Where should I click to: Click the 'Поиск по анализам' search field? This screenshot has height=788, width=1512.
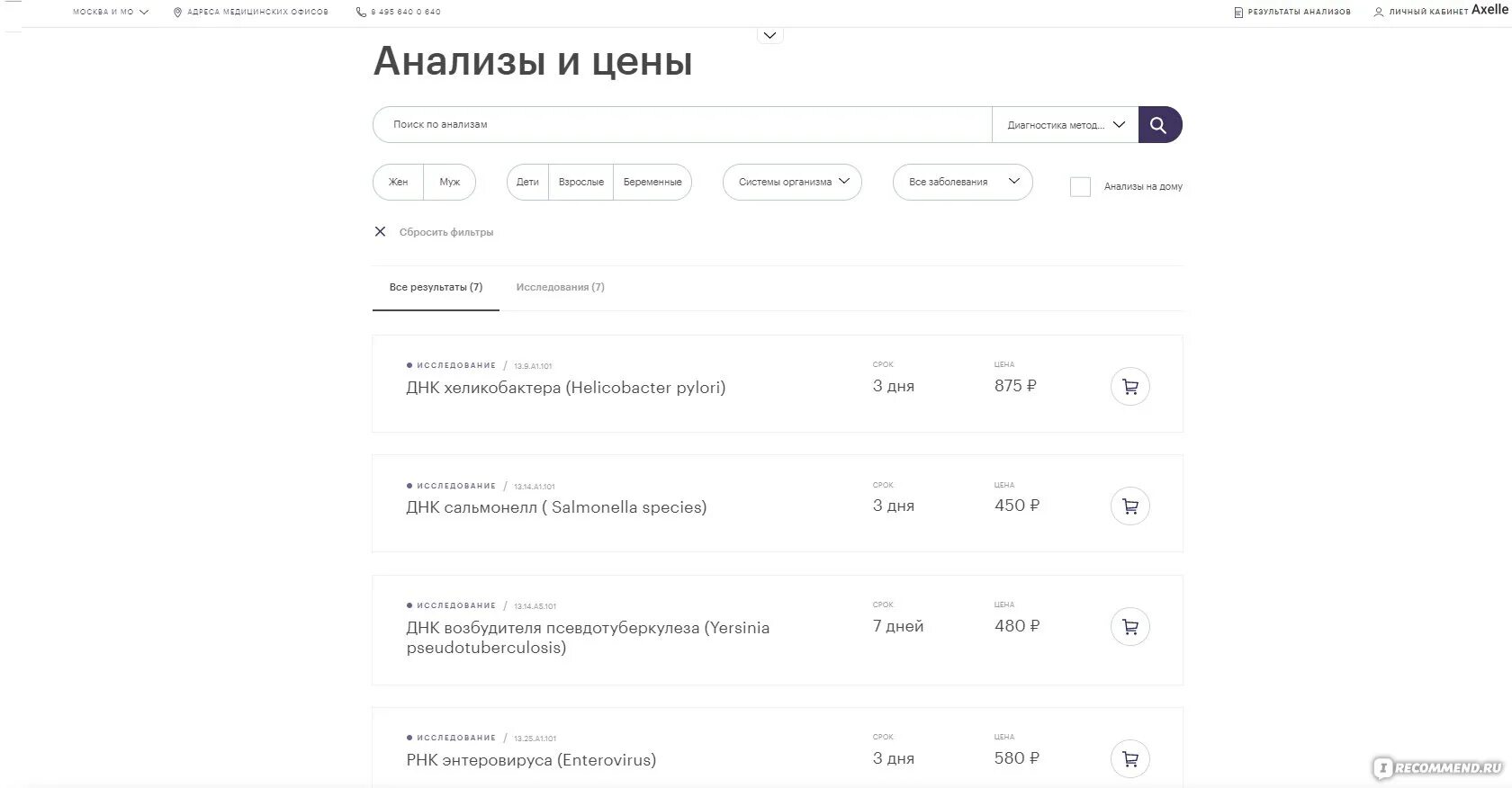[682, 125]
